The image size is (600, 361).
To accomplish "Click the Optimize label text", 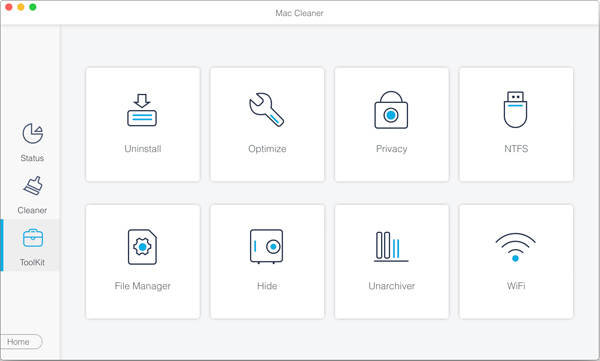I will [267, 149].
